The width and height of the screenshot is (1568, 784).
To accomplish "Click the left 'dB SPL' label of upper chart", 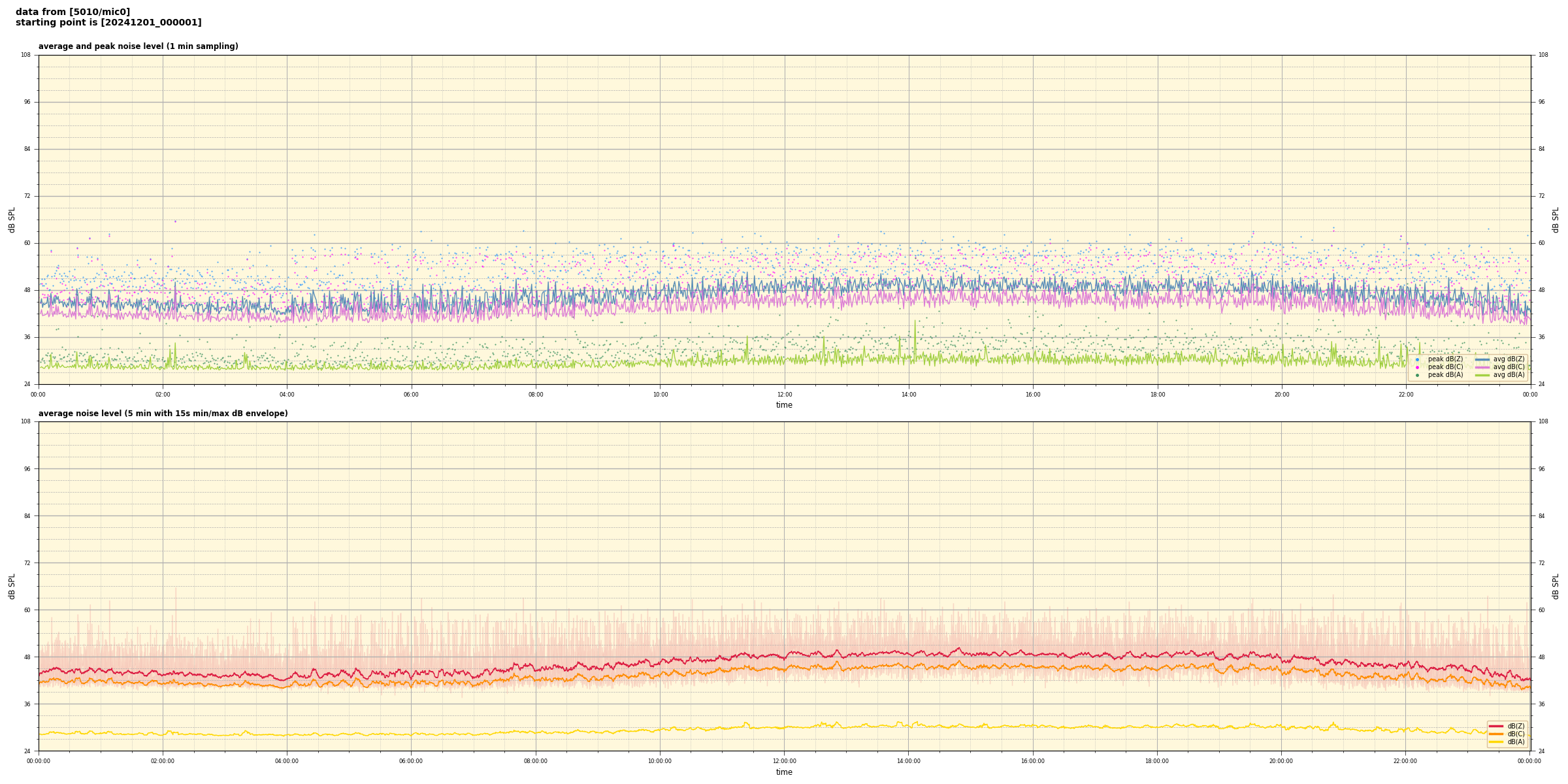I will [x=12, y=220].
